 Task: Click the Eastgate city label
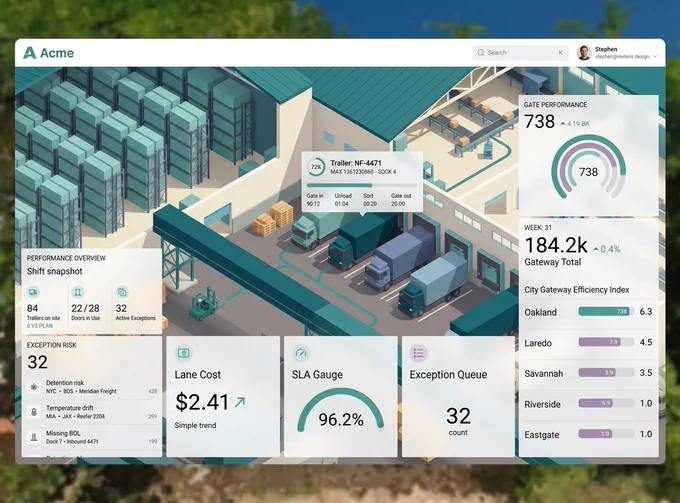[542, 434]
